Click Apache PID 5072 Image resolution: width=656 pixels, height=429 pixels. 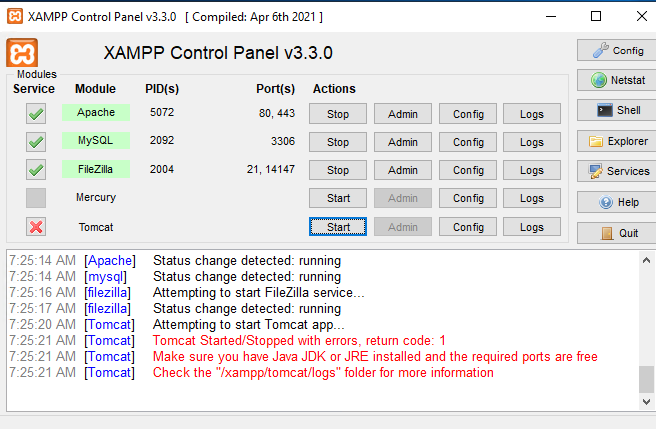tap(162, 112)
